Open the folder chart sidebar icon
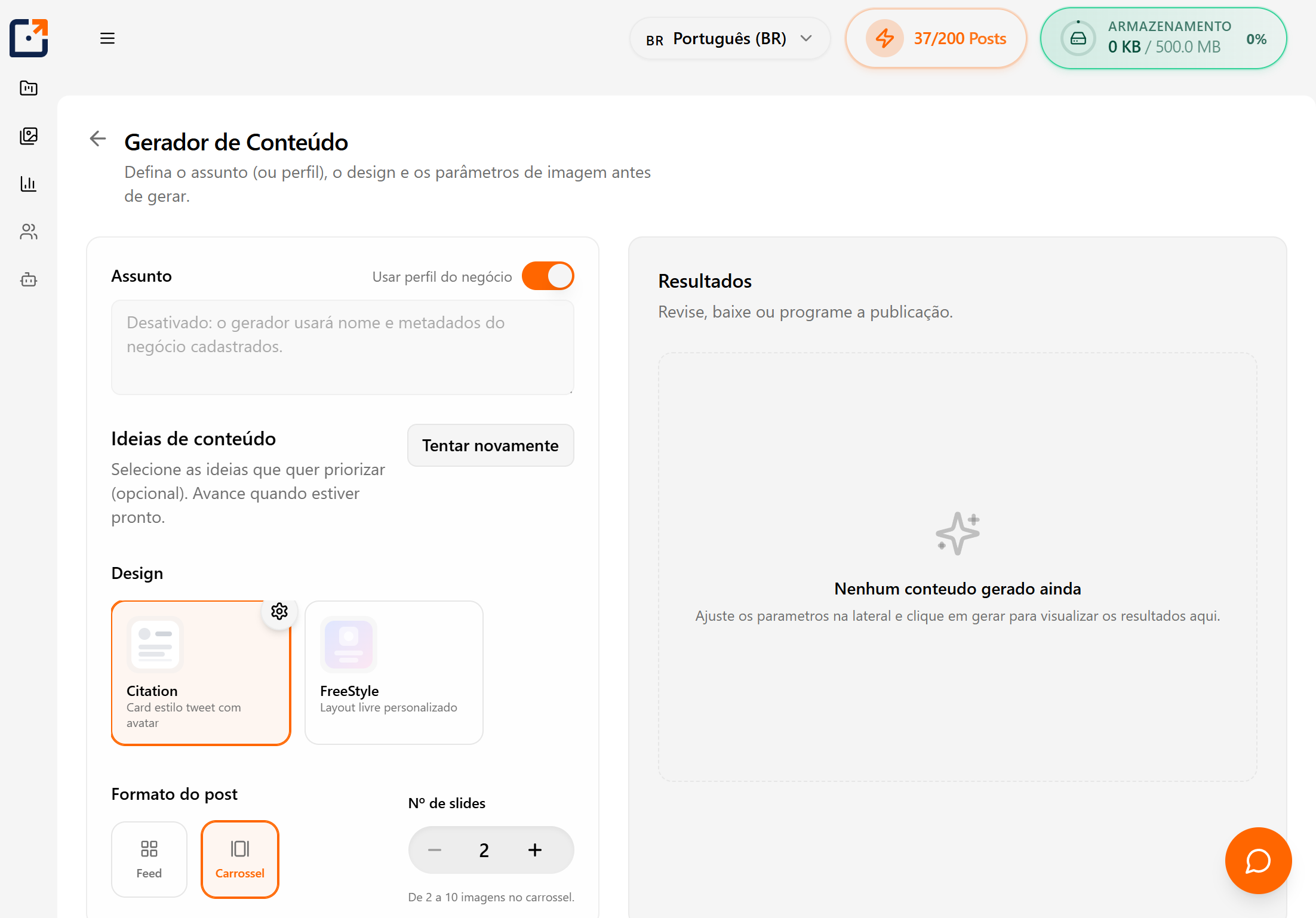1316x918 pixels. (x=29, y=88)
